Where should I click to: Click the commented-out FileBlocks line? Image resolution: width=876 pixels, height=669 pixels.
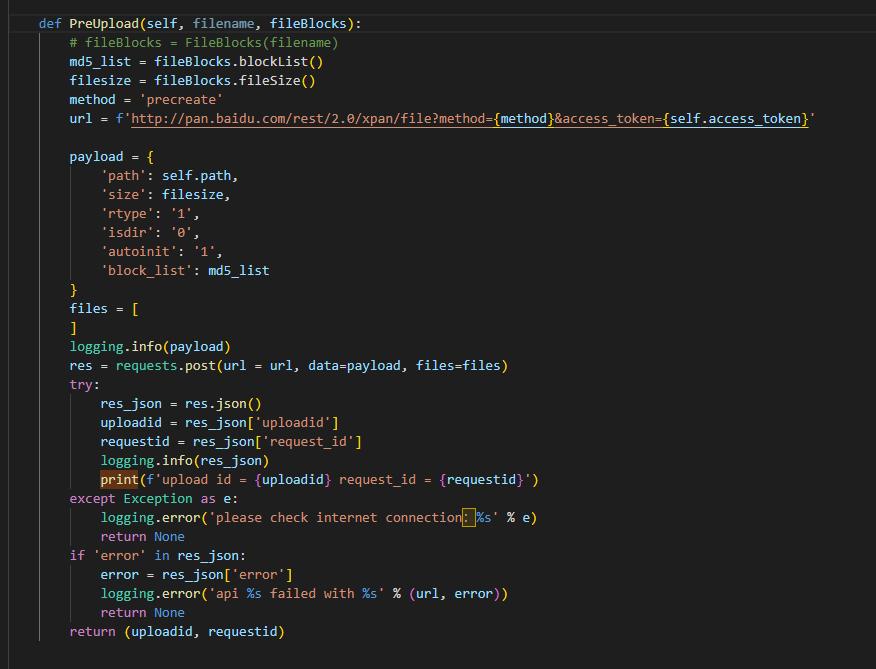click(204, 43)
